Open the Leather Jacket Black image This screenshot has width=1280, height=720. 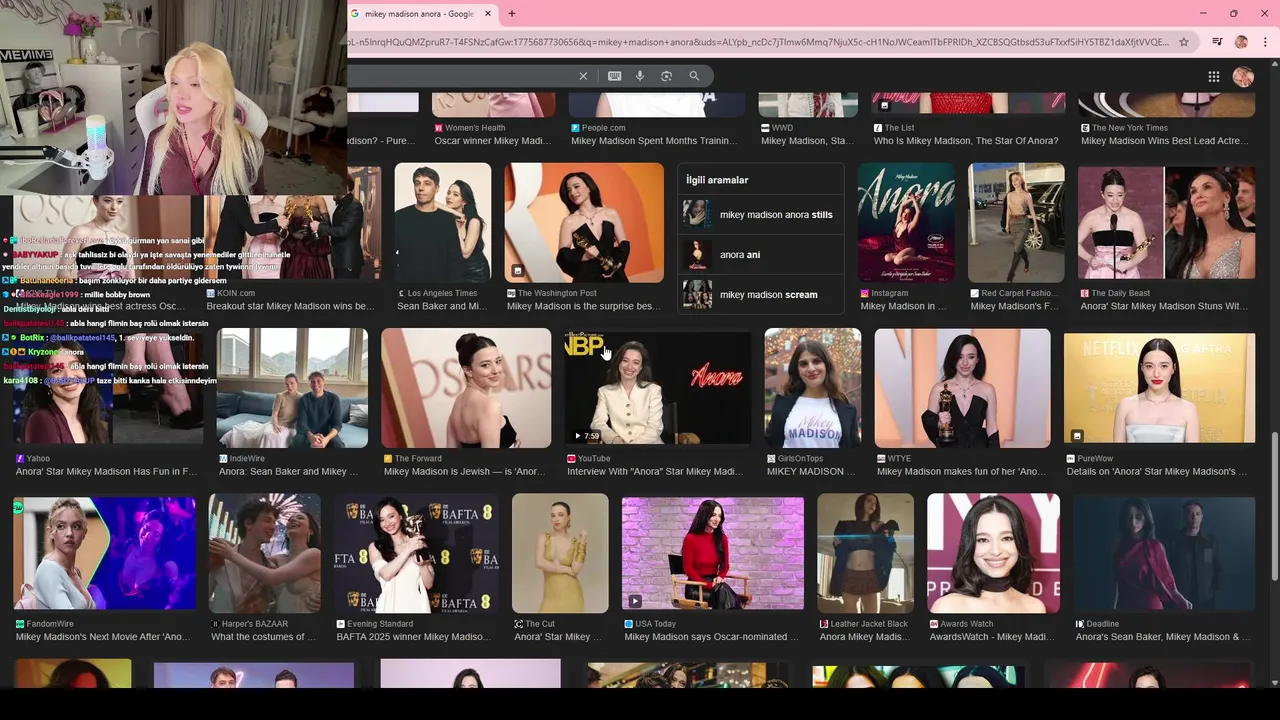865,553
